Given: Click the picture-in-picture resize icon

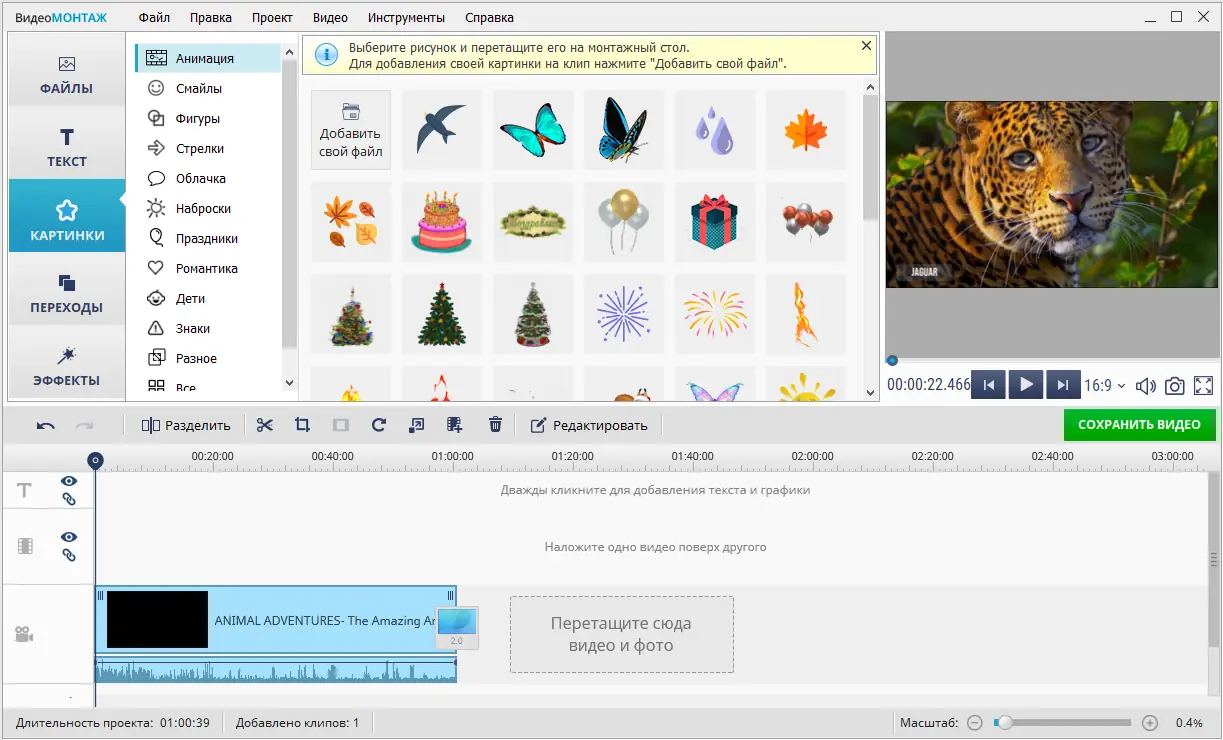Looking at the screenshot, I should click(x=417, y=425).
